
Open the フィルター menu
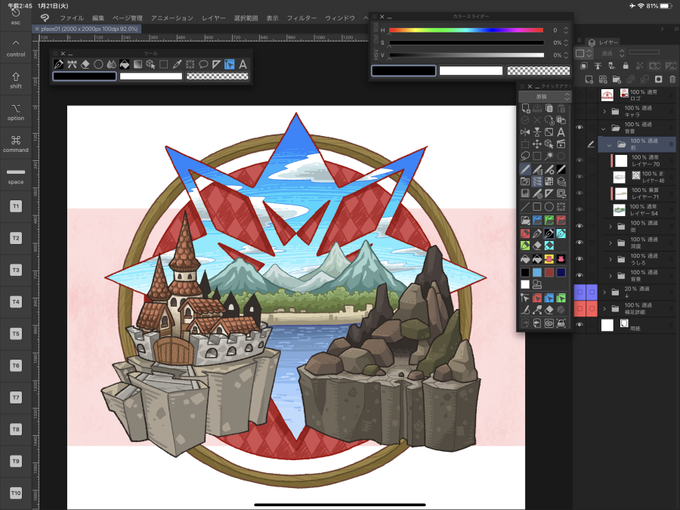point(302,18)
